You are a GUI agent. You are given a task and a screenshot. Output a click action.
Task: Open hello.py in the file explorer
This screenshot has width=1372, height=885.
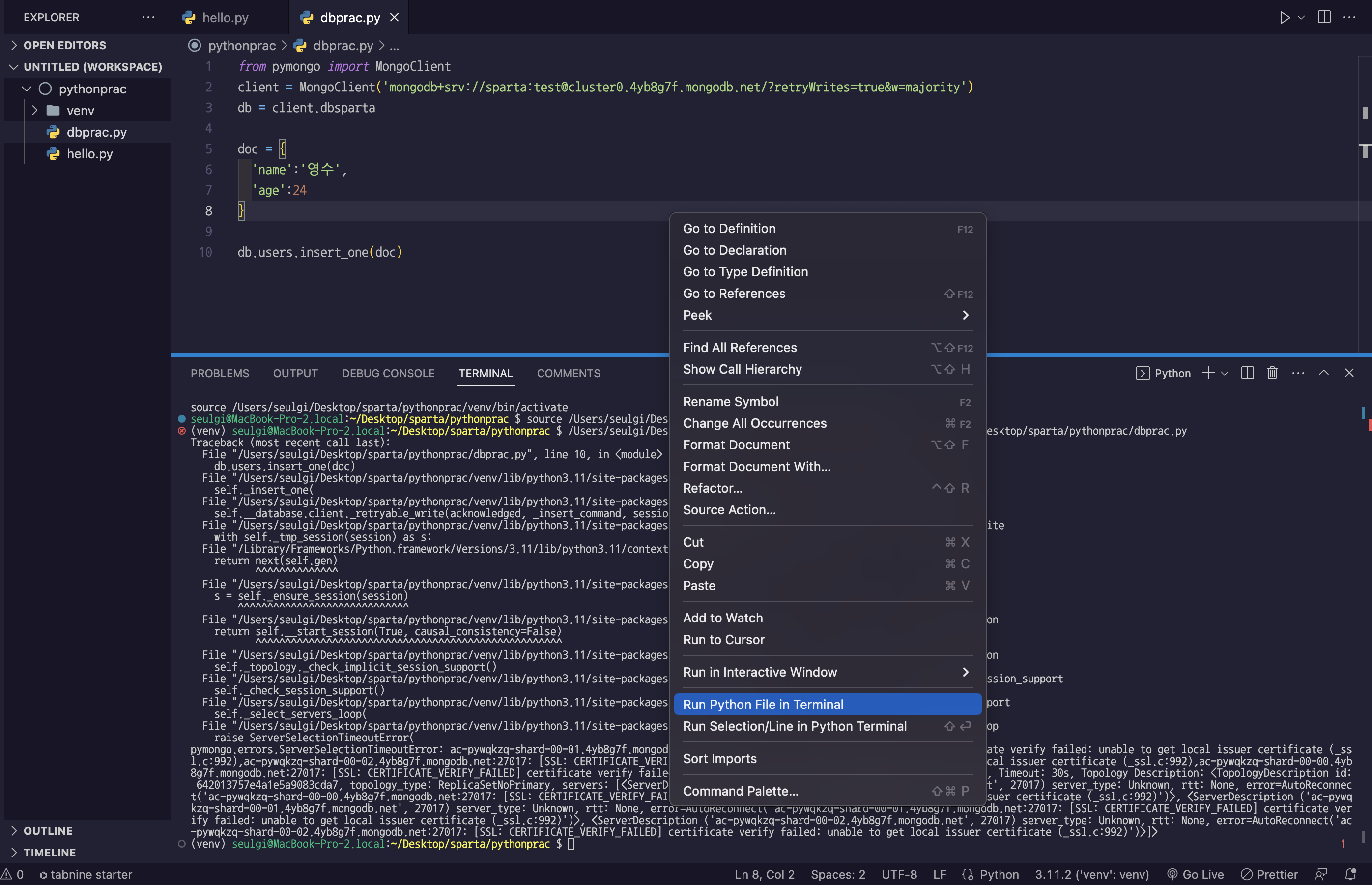[x=89, y=154]
